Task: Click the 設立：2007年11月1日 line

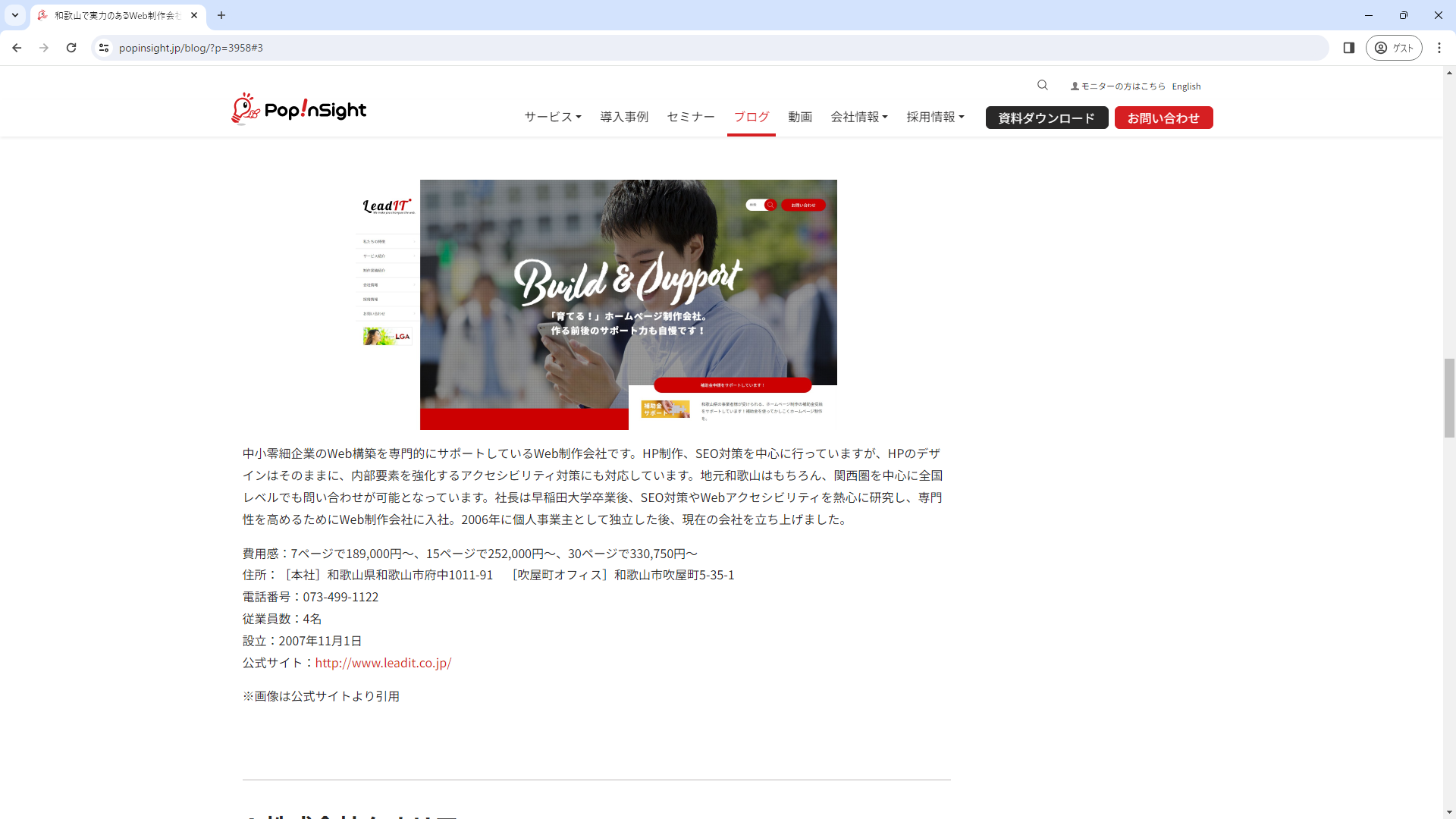Action: [302, 641]
